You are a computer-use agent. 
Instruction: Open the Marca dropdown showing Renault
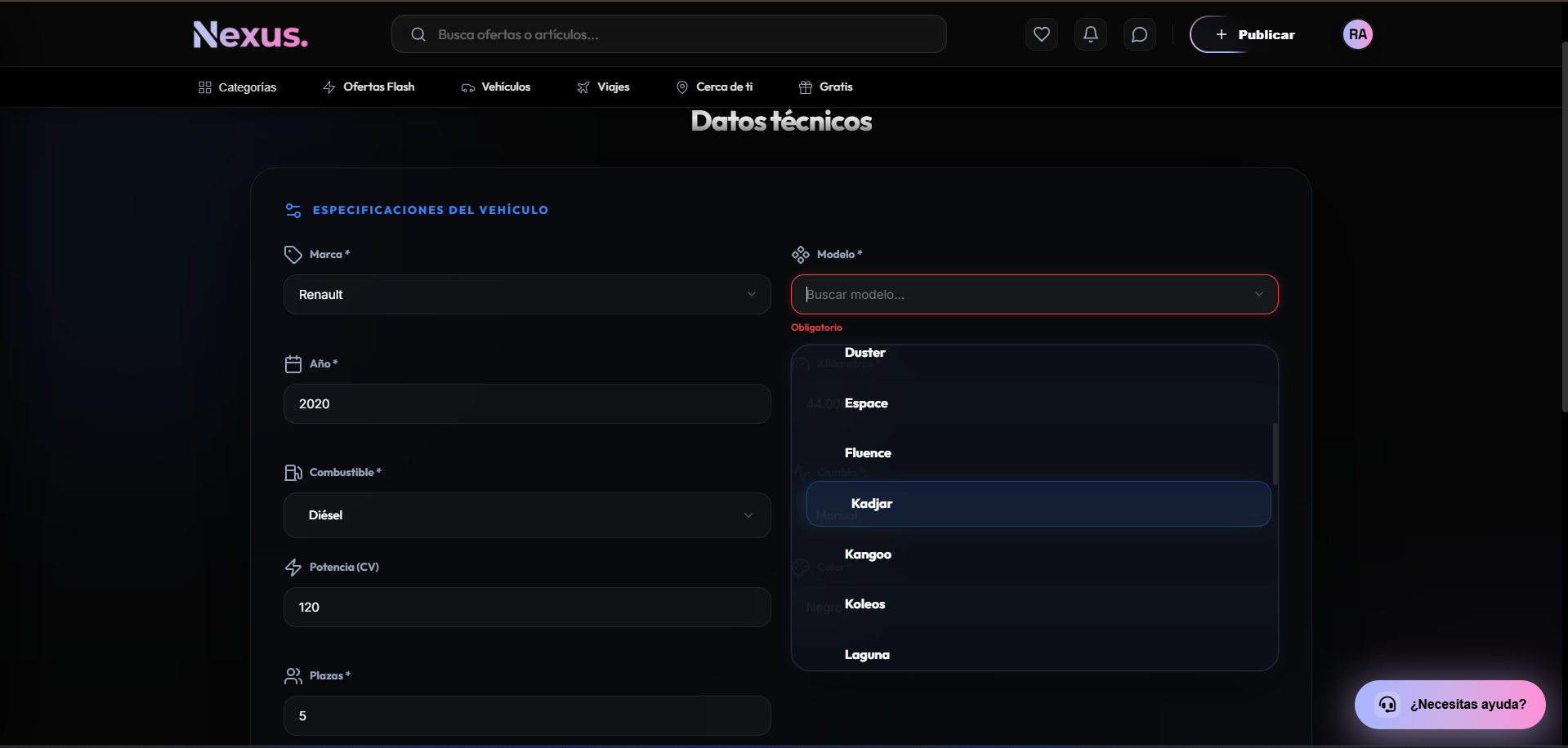pyautogui.click(x=527, y=295)
